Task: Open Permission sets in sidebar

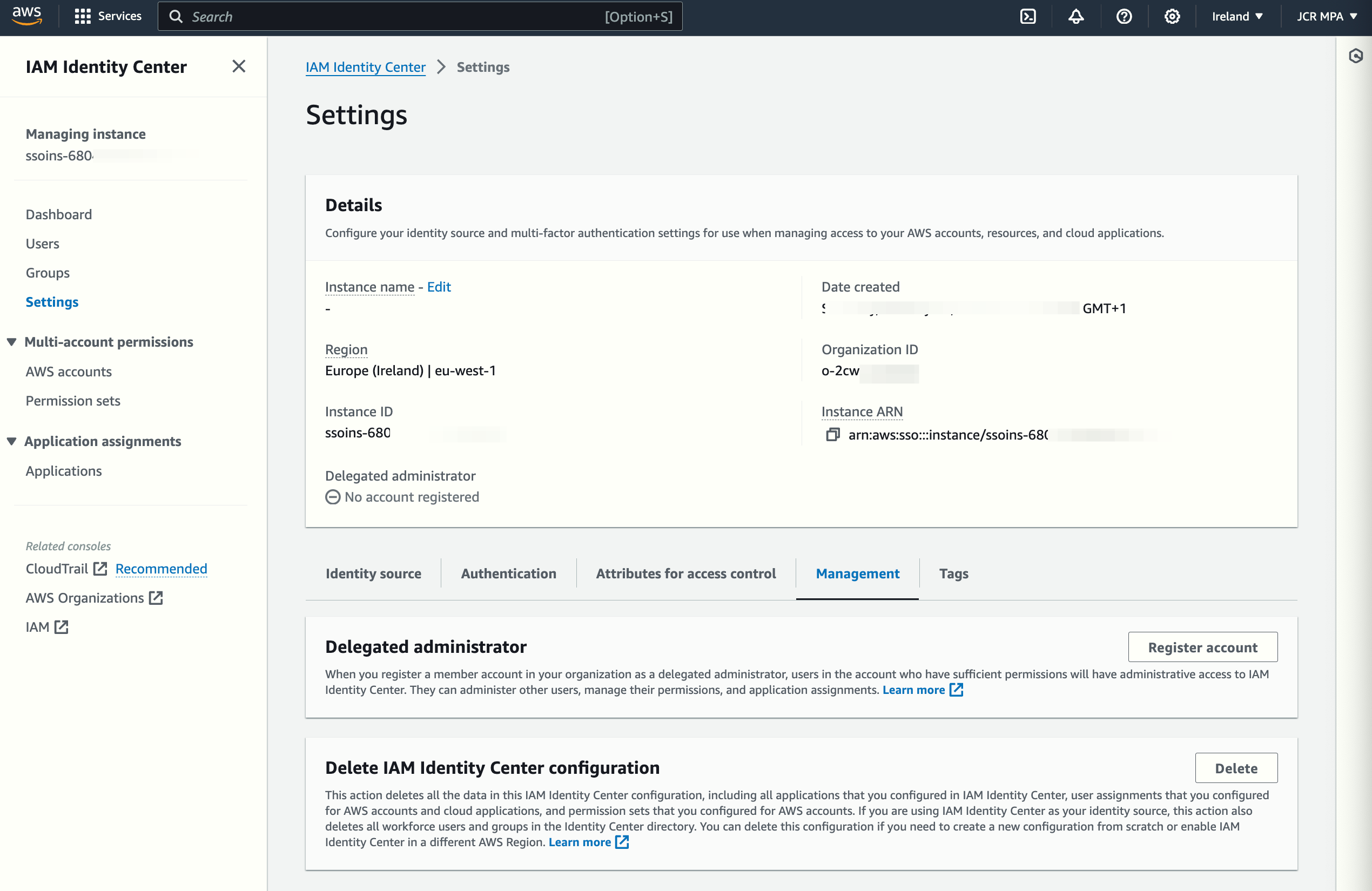Action: click(72, 401)
